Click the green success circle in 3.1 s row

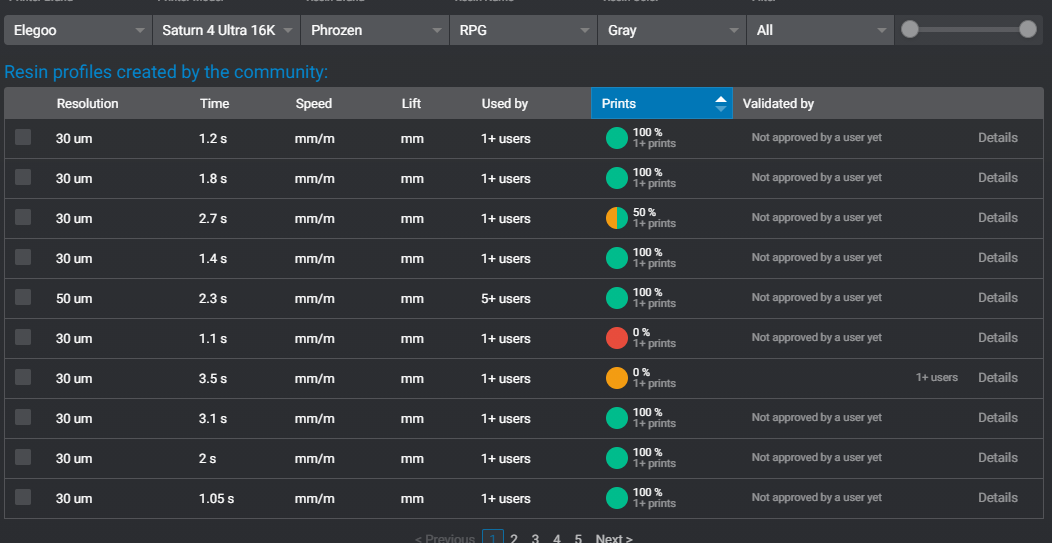617,417
